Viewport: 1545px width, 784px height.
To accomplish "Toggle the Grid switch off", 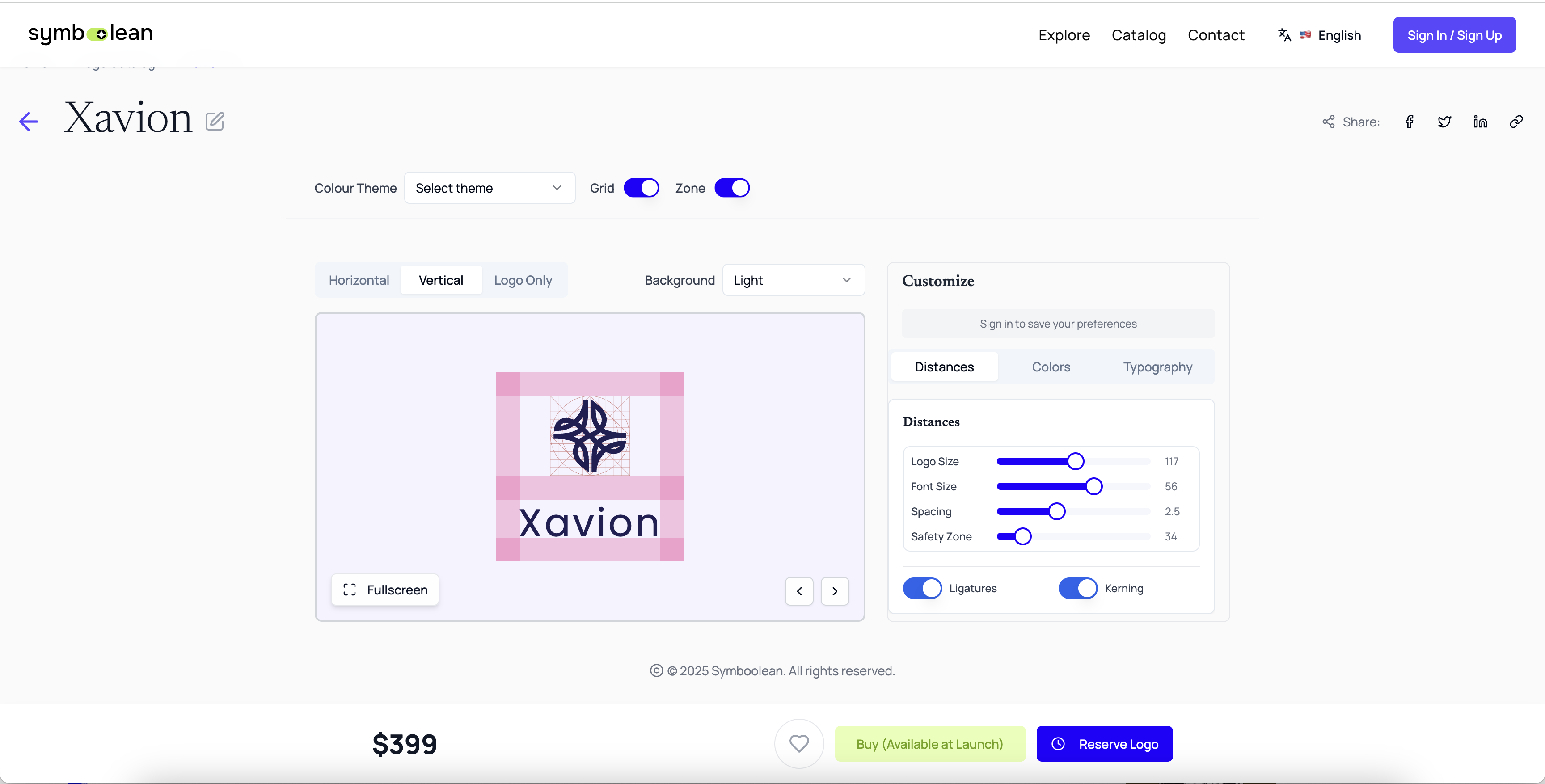I will pyautogui.click(x=641, y=188).
